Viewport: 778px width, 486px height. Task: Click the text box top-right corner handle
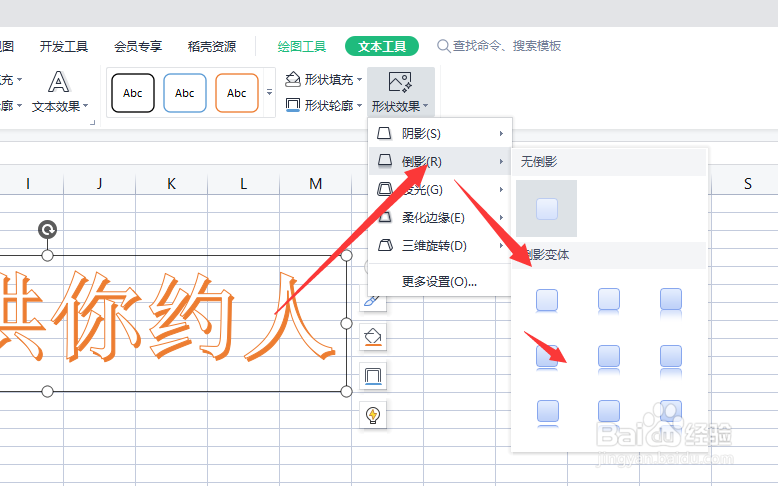coord(346,256)
